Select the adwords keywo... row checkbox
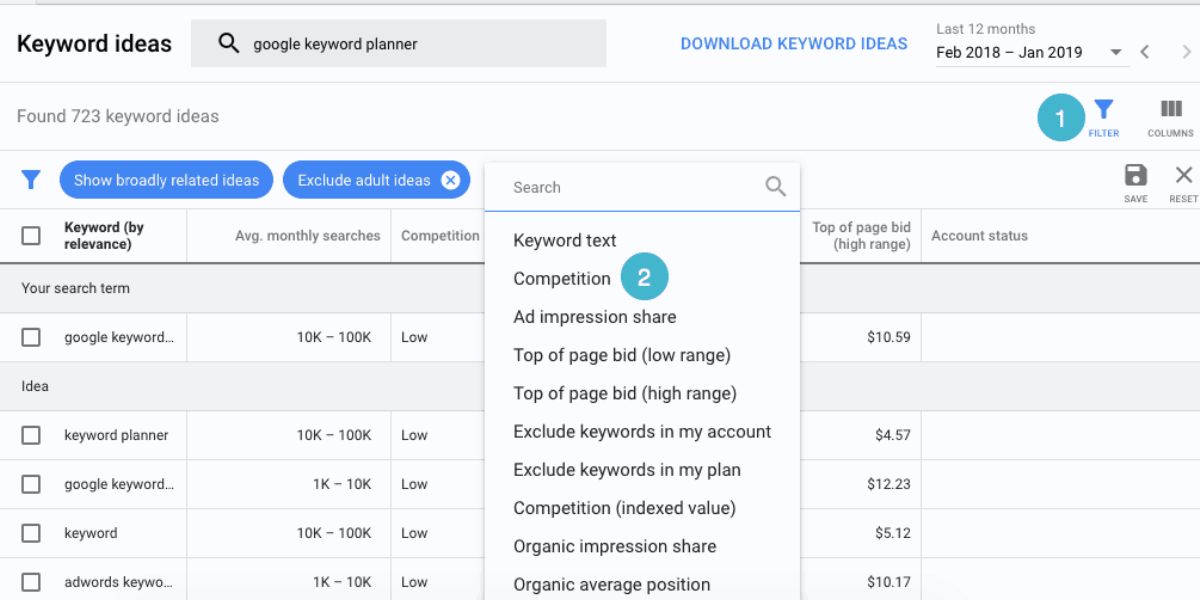The width and height of the screenshot is (1200, 600). tap(31, 582)
